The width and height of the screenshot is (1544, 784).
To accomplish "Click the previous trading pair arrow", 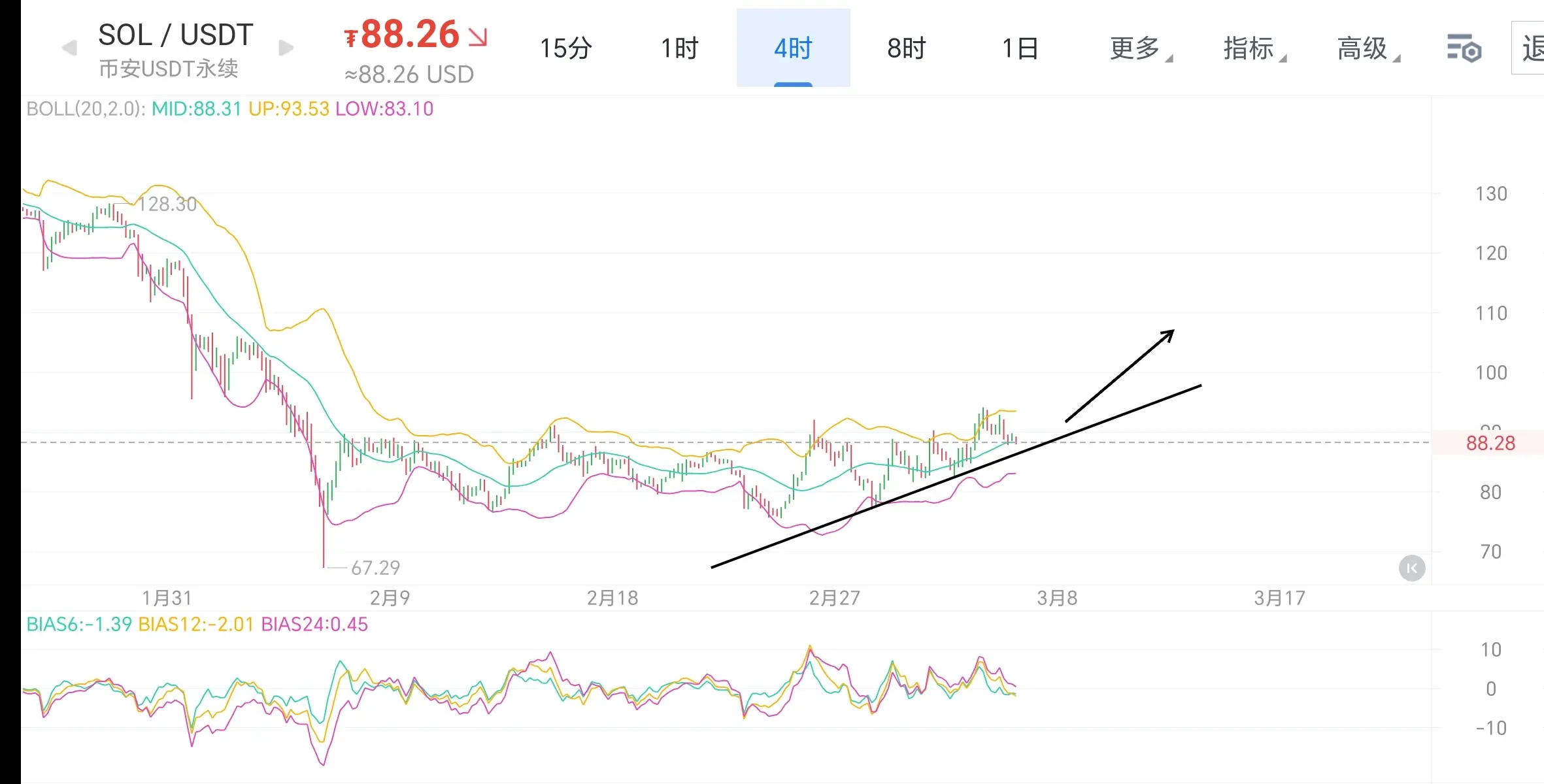I will (69, 48).
